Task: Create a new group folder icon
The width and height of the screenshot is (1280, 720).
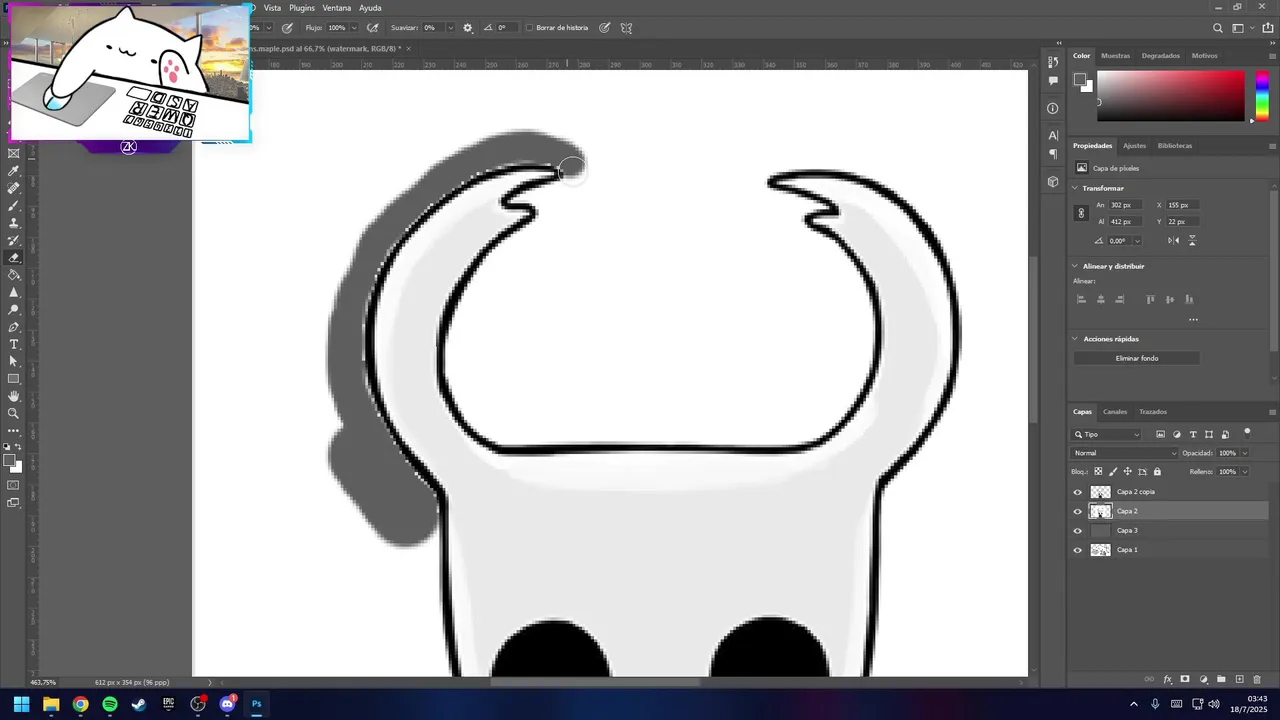Action: (1221, 679)
